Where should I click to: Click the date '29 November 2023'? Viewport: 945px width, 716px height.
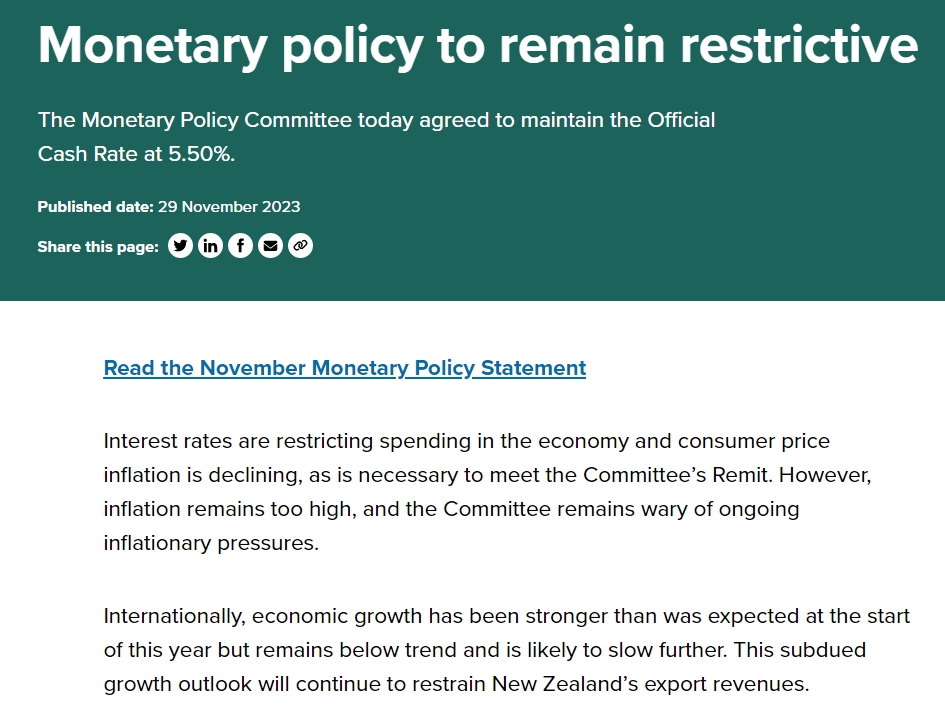point(229,207)
